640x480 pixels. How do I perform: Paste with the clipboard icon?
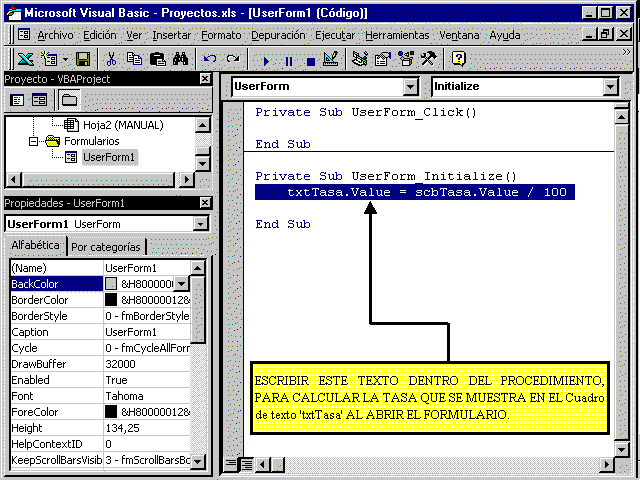[x=157, y=59]
